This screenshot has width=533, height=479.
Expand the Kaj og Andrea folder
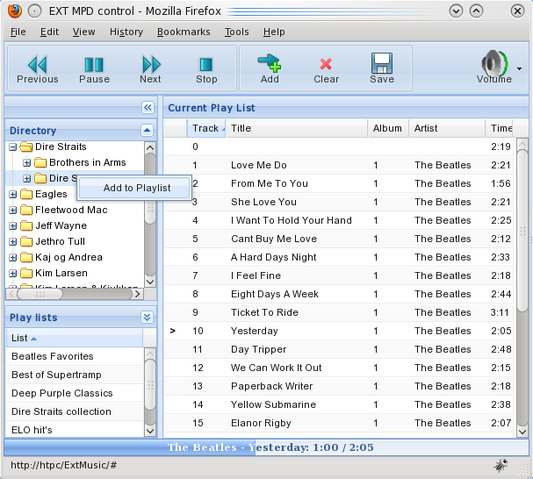click(x=13, y=258)
